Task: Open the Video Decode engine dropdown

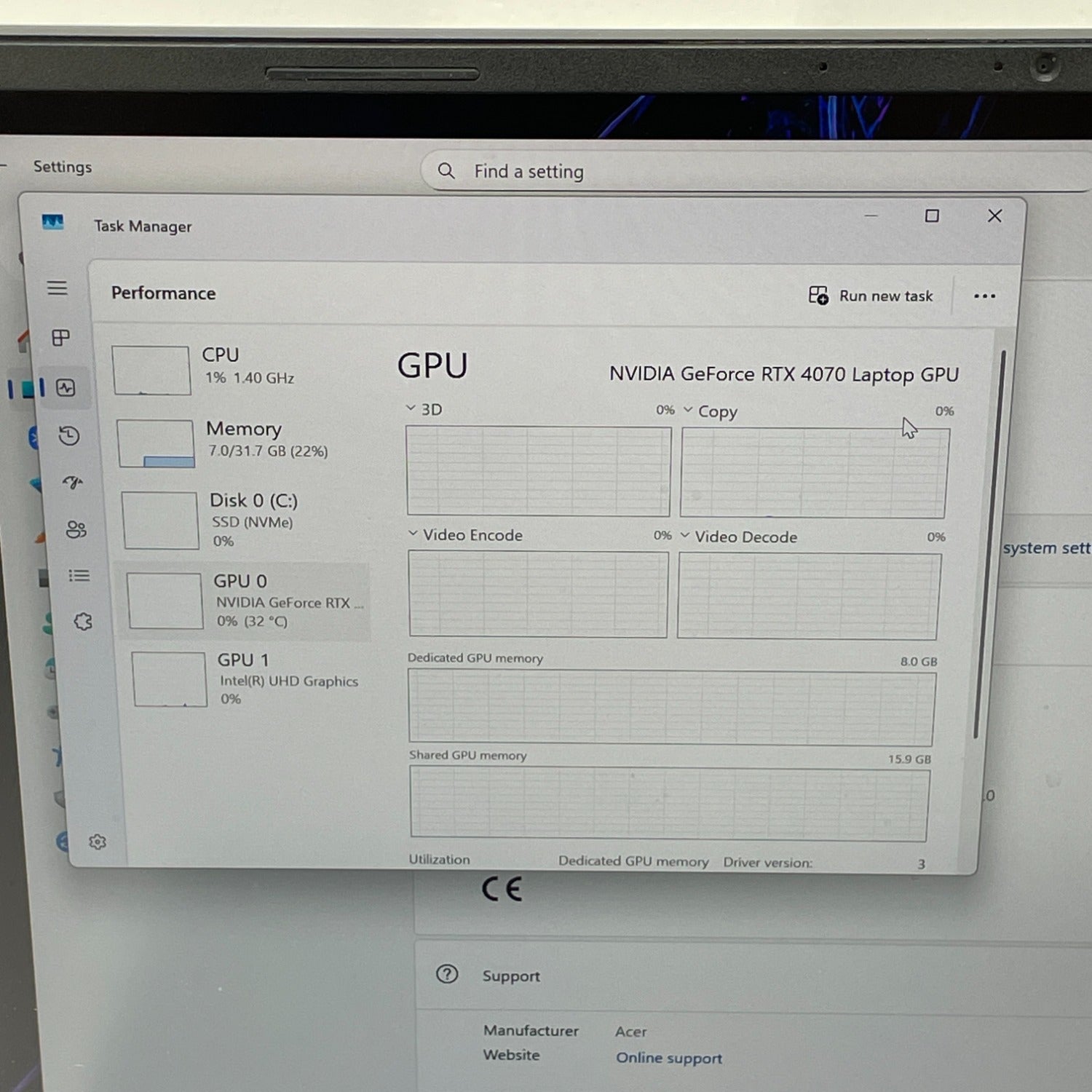Action: click(x=685, y=536)
